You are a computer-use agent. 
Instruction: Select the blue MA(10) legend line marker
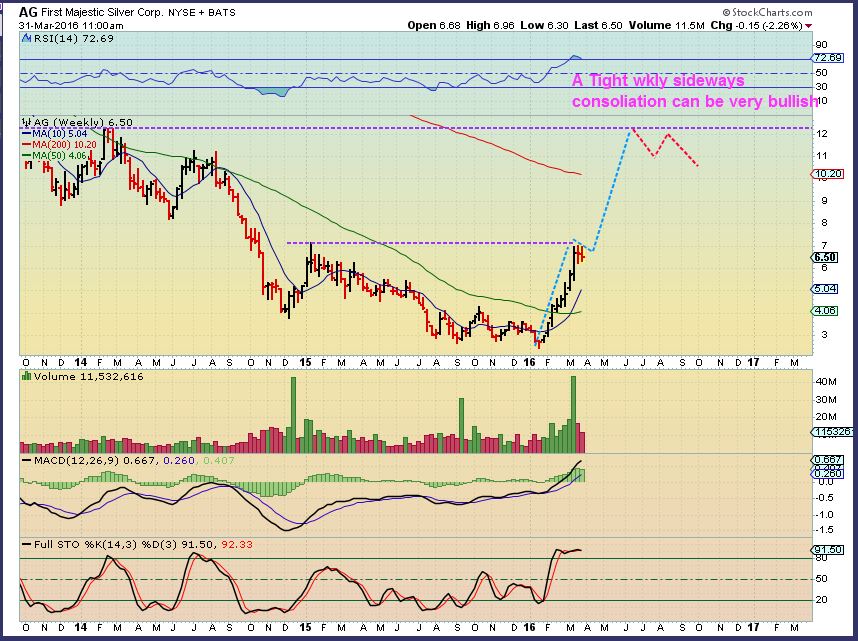(26, 134)
